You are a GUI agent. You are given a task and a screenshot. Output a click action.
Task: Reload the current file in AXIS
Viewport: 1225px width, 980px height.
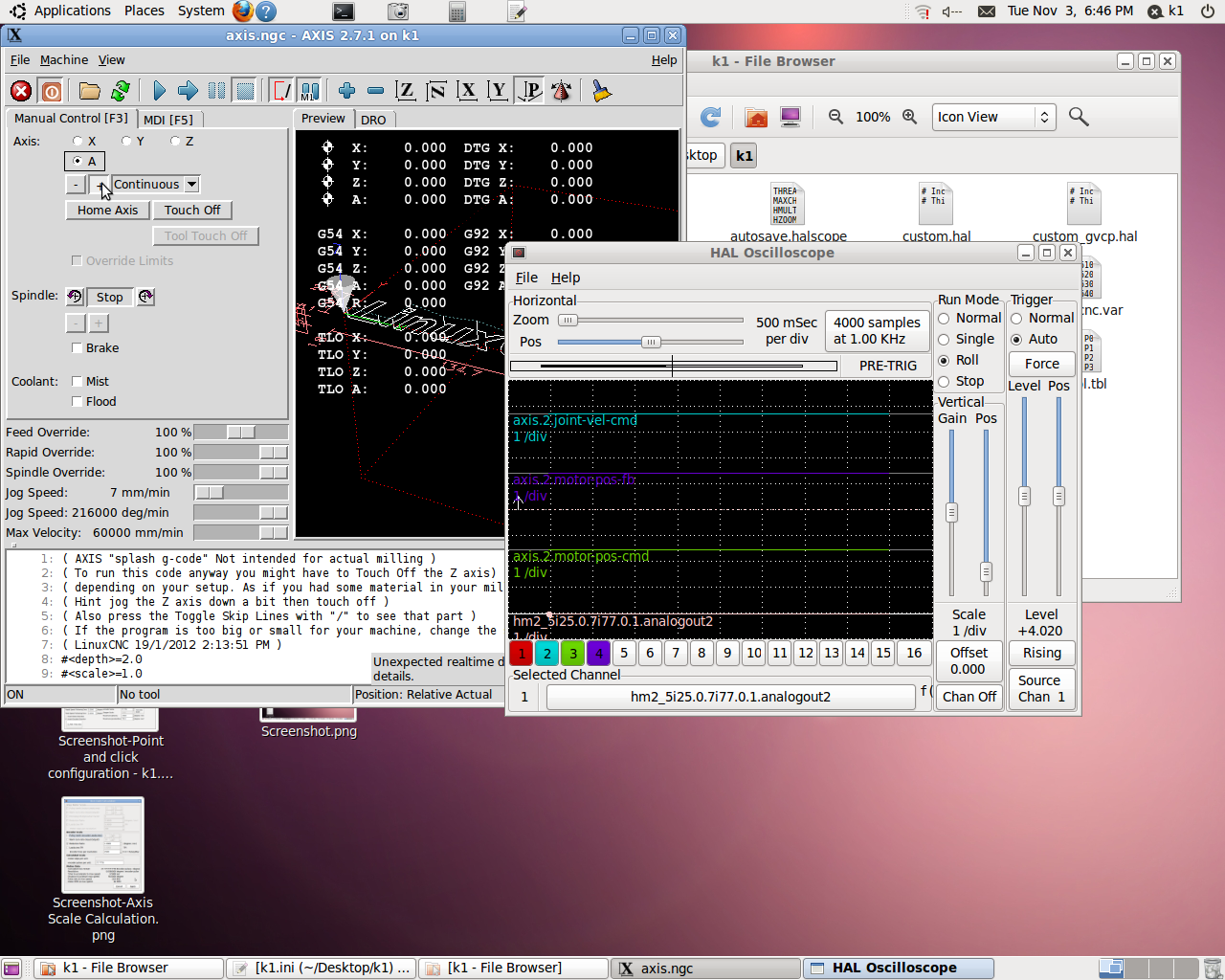(121, 91)
